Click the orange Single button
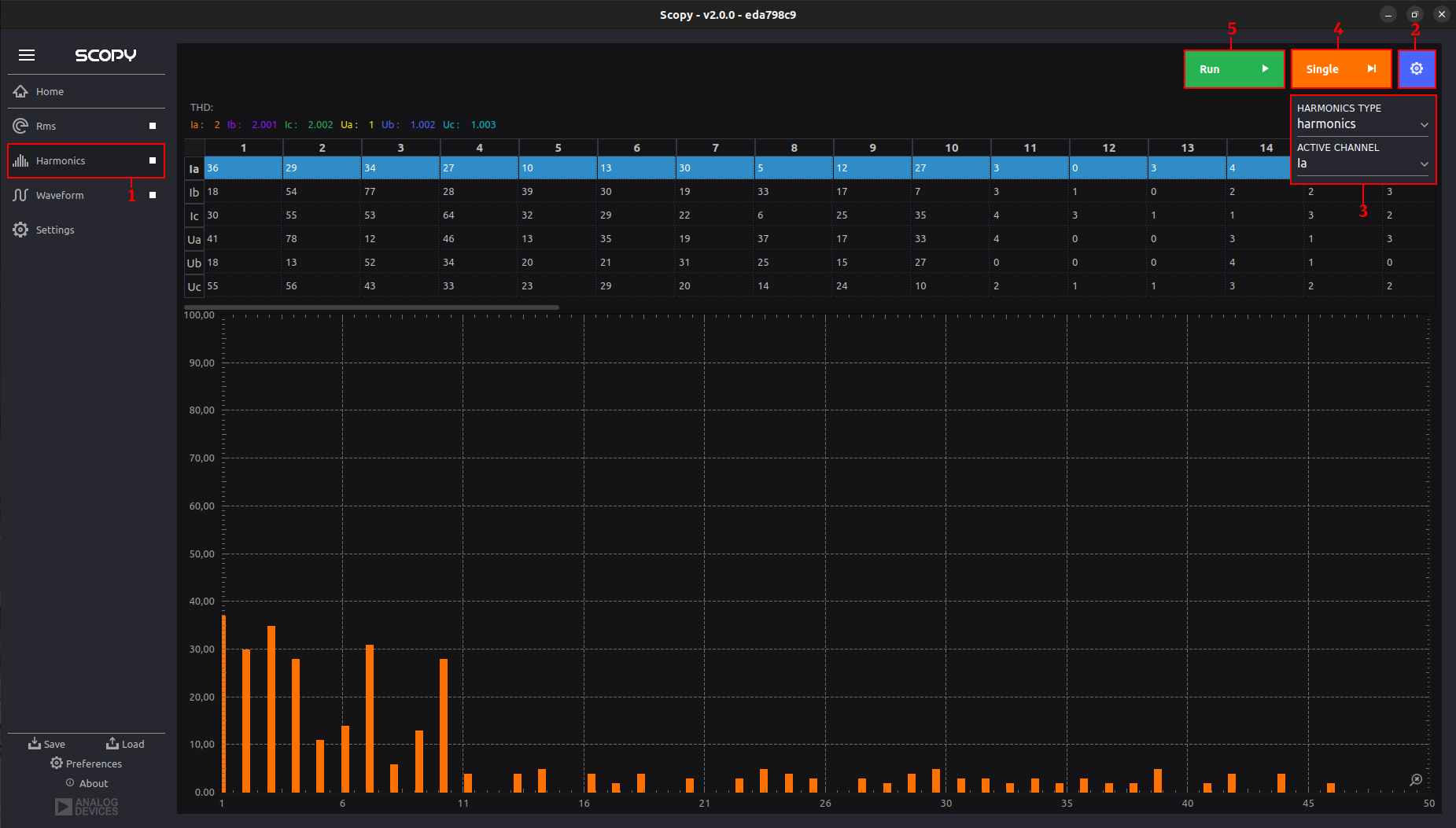Viewport: 1456px width, 828px height. pos(1341,69)
